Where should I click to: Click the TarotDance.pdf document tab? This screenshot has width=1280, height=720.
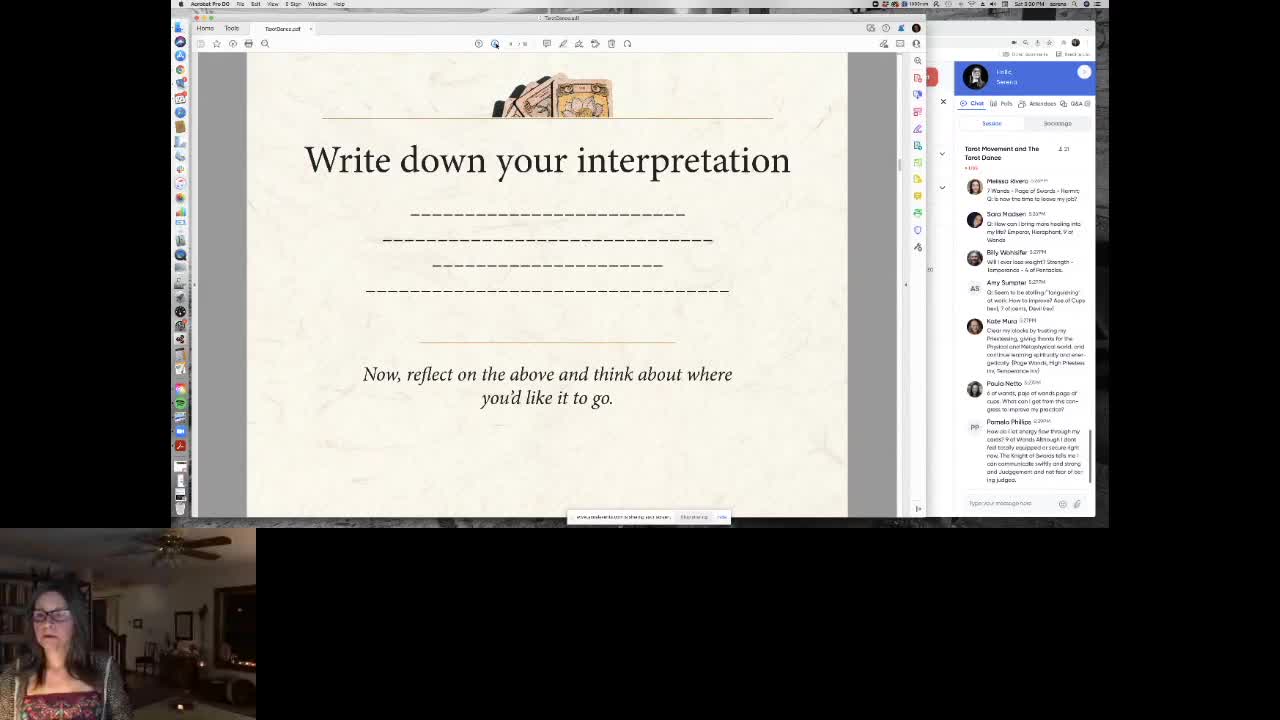pos(282,28)
